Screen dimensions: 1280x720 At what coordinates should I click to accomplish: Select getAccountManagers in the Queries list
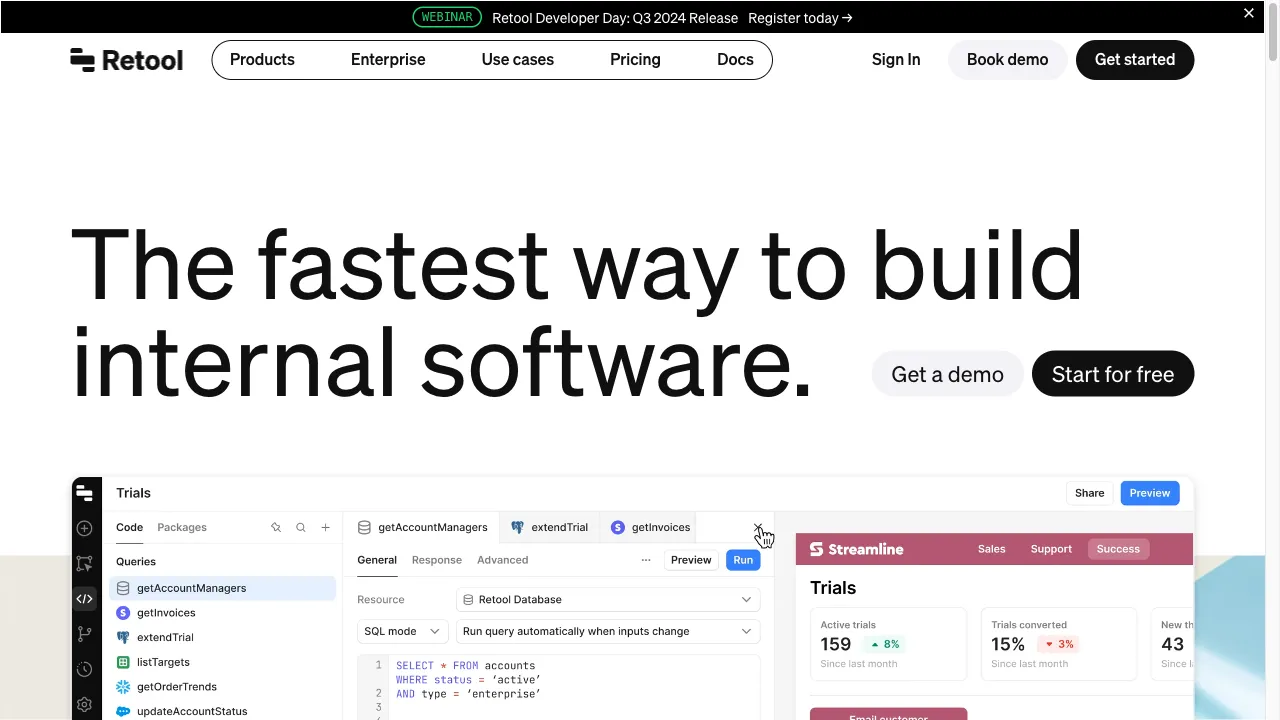pos(223,588)
